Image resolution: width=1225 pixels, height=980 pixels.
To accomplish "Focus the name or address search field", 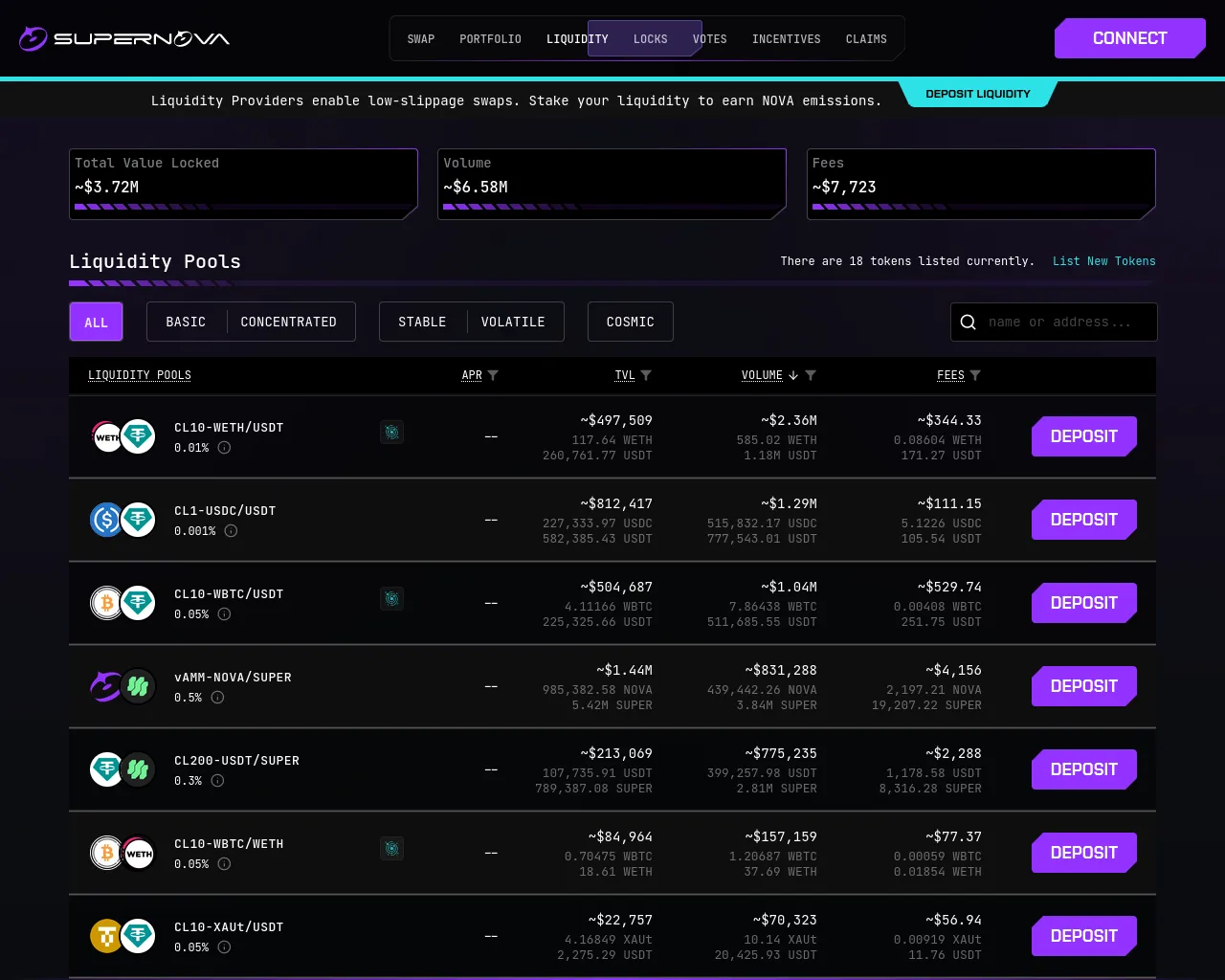I will (x=1054, y=323).
